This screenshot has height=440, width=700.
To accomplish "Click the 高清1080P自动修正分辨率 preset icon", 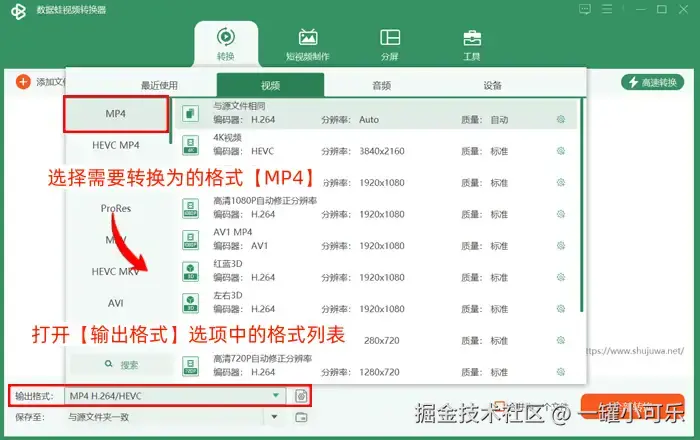I will (191, 208).
